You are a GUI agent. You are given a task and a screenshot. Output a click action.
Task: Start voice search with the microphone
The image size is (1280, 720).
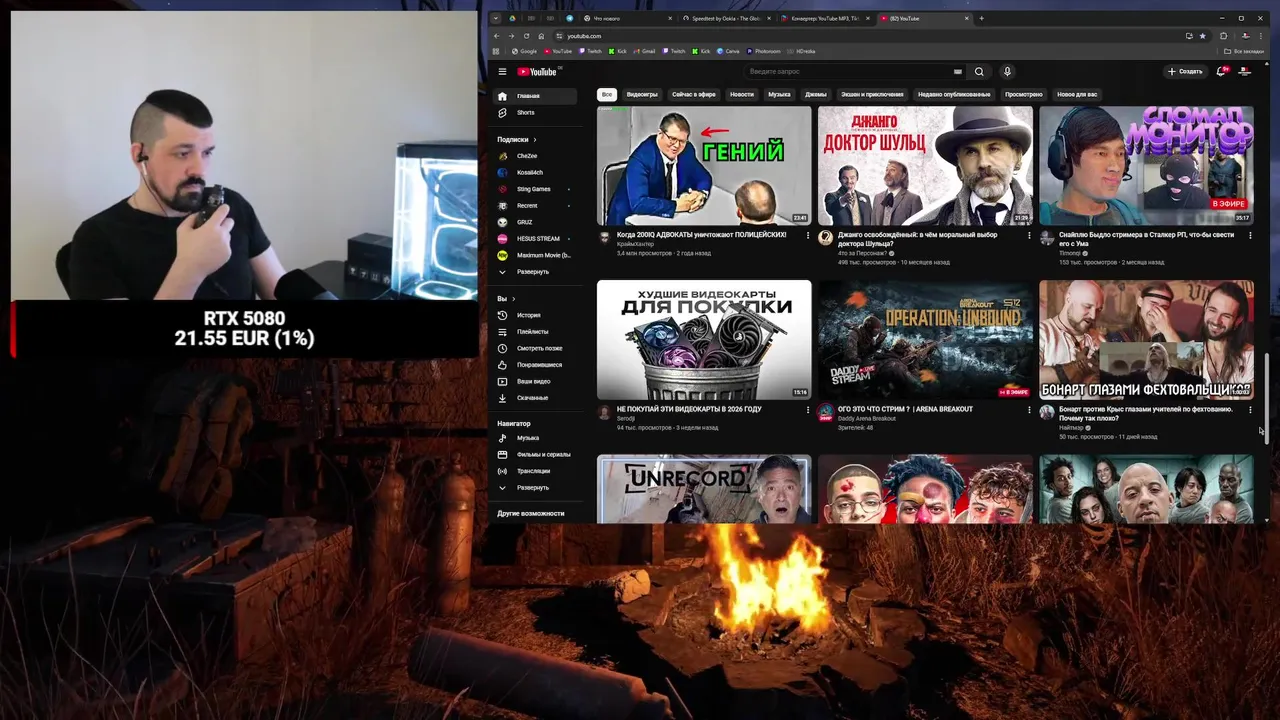(x=1007, y=72)
